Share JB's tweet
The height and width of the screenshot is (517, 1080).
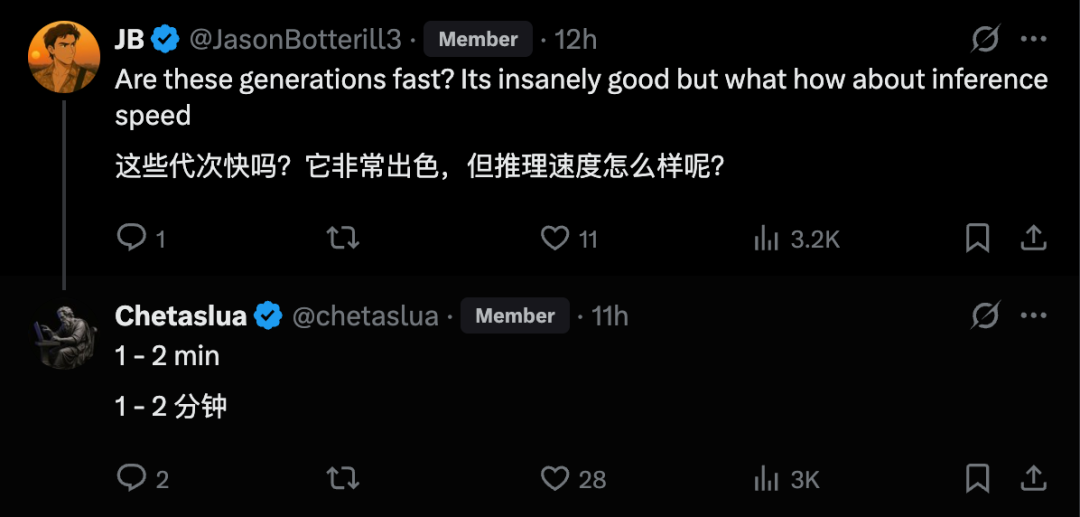click(x=1032, y=238)
